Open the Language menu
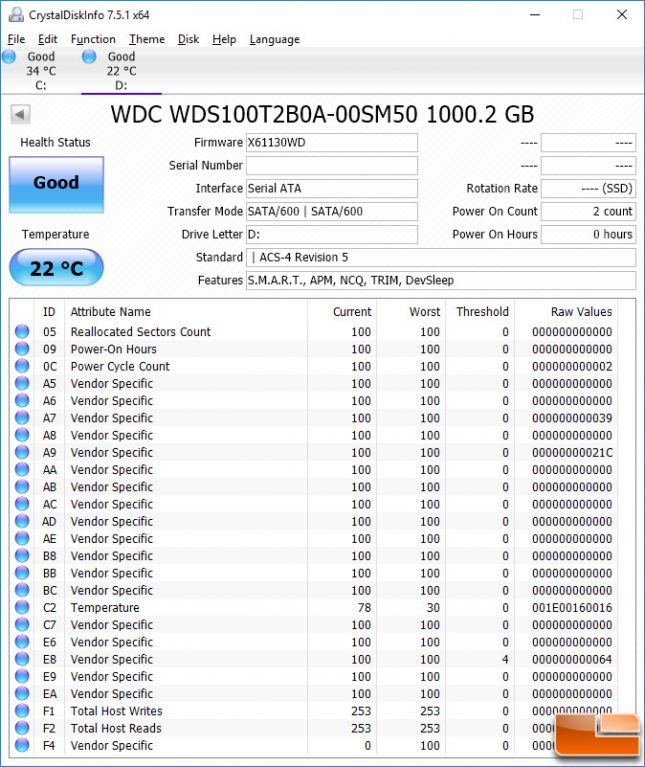Image resolution: width=645 pixels, height=767 pixels. pos(274,40)
